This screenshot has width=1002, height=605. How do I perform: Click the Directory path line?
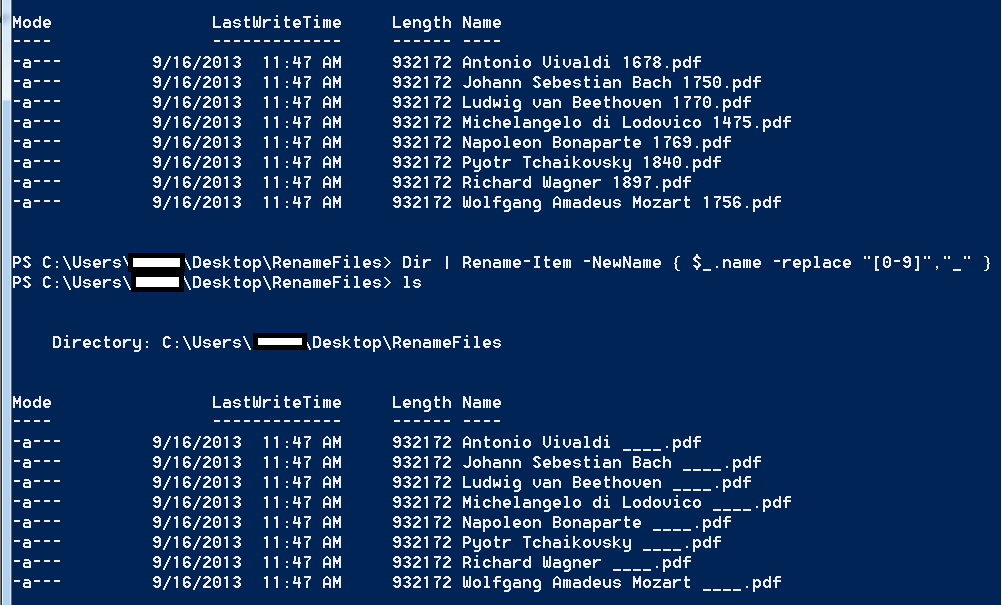tap(277, 343)
